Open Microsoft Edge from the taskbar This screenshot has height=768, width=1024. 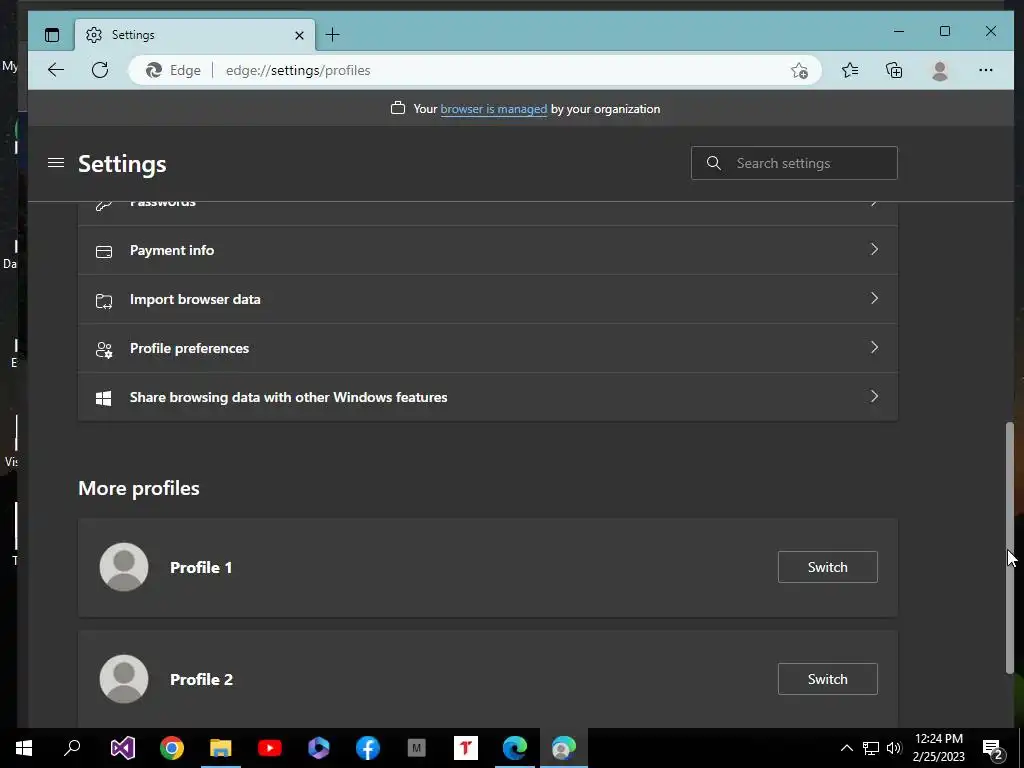click(x=515, y=748)
